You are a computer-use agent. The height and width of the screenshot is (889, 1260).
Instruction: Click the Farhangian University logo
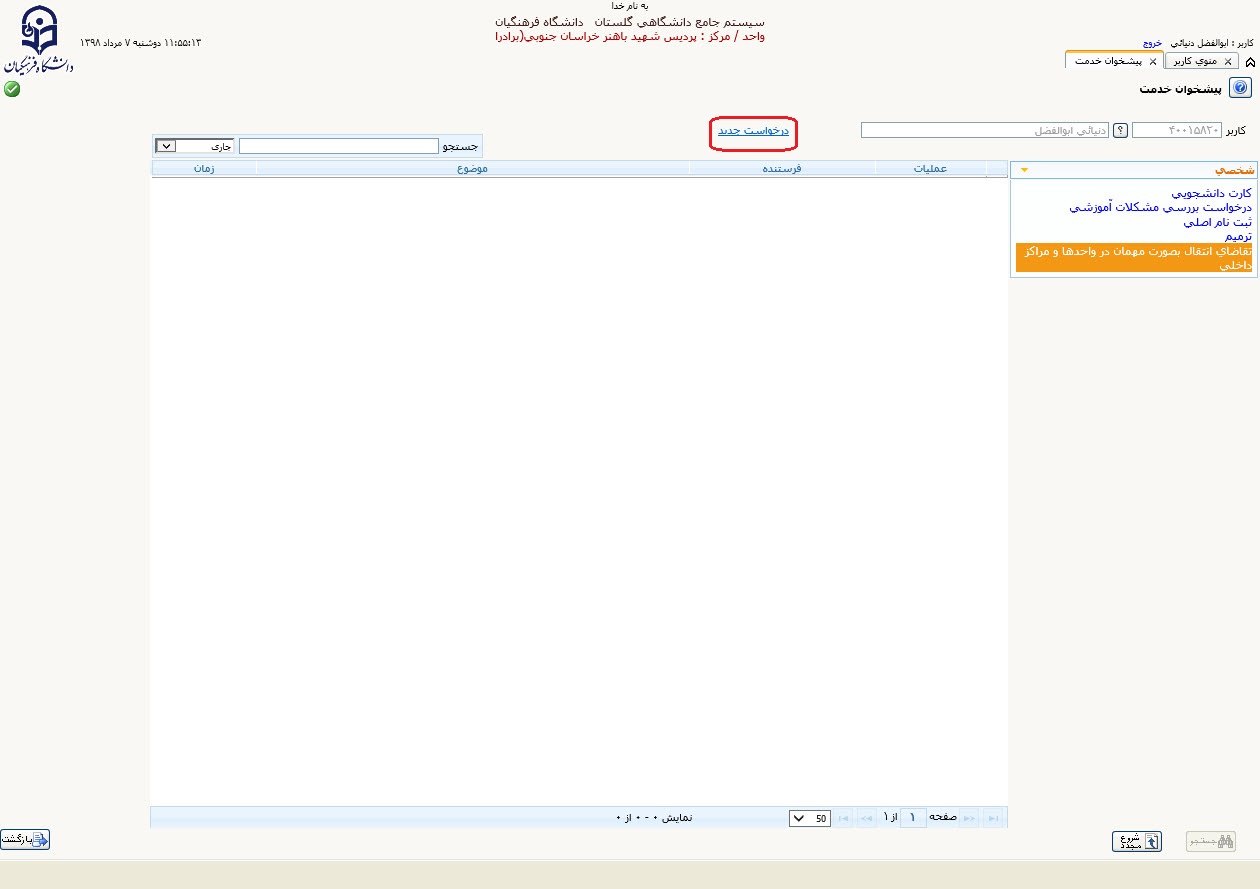[38, 41]
